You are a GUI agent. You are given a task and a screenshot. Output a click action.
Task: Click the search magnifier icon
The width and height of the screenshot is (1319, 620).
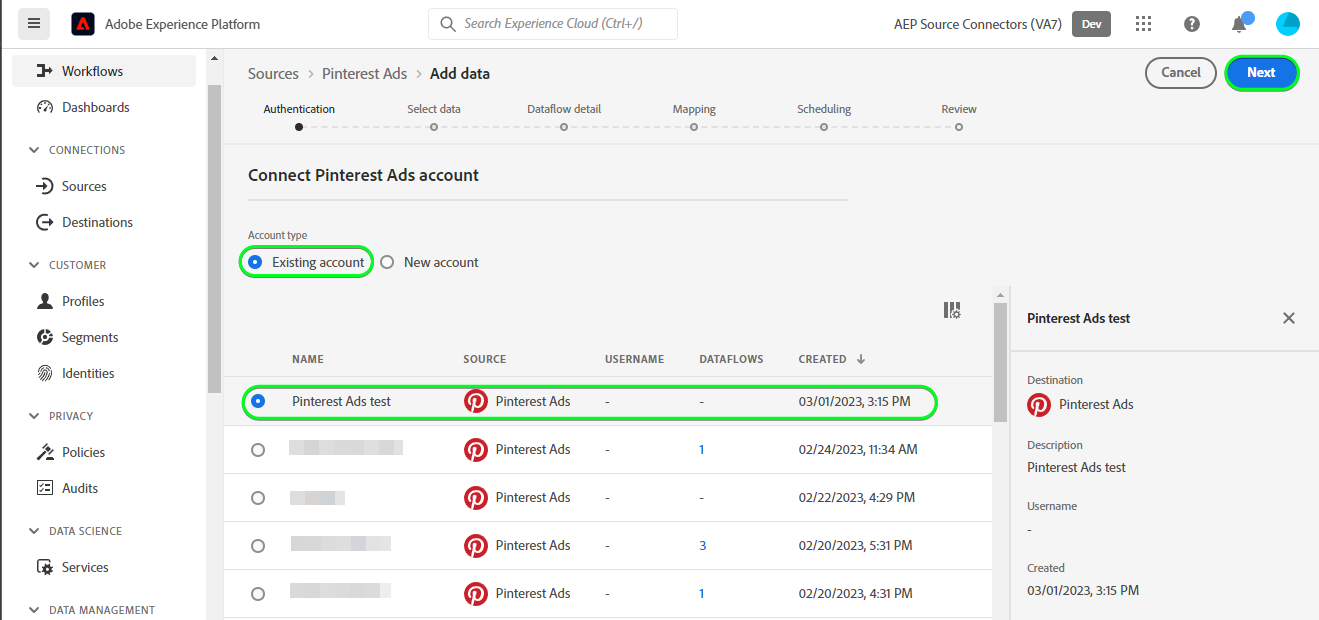click(x=448, y=24)
